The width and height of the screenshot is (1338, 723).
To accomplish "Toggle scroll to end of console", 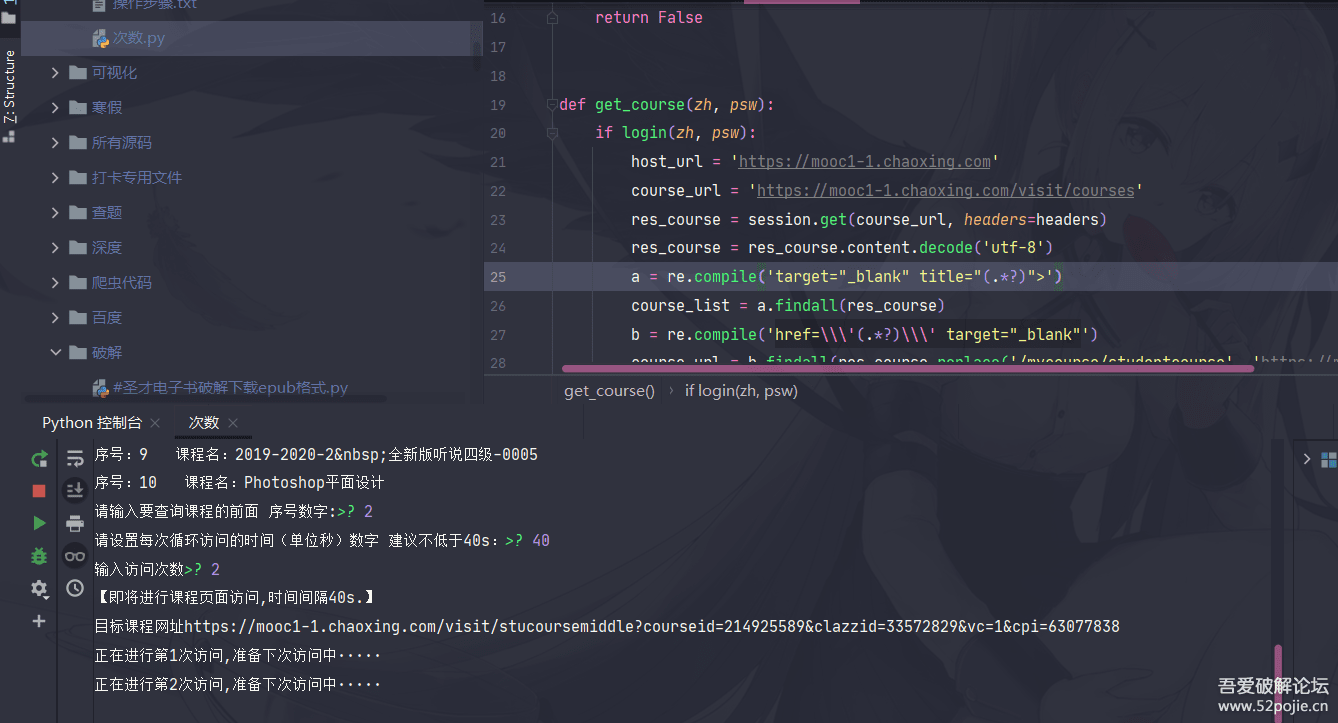I will [x=75, y=490].
